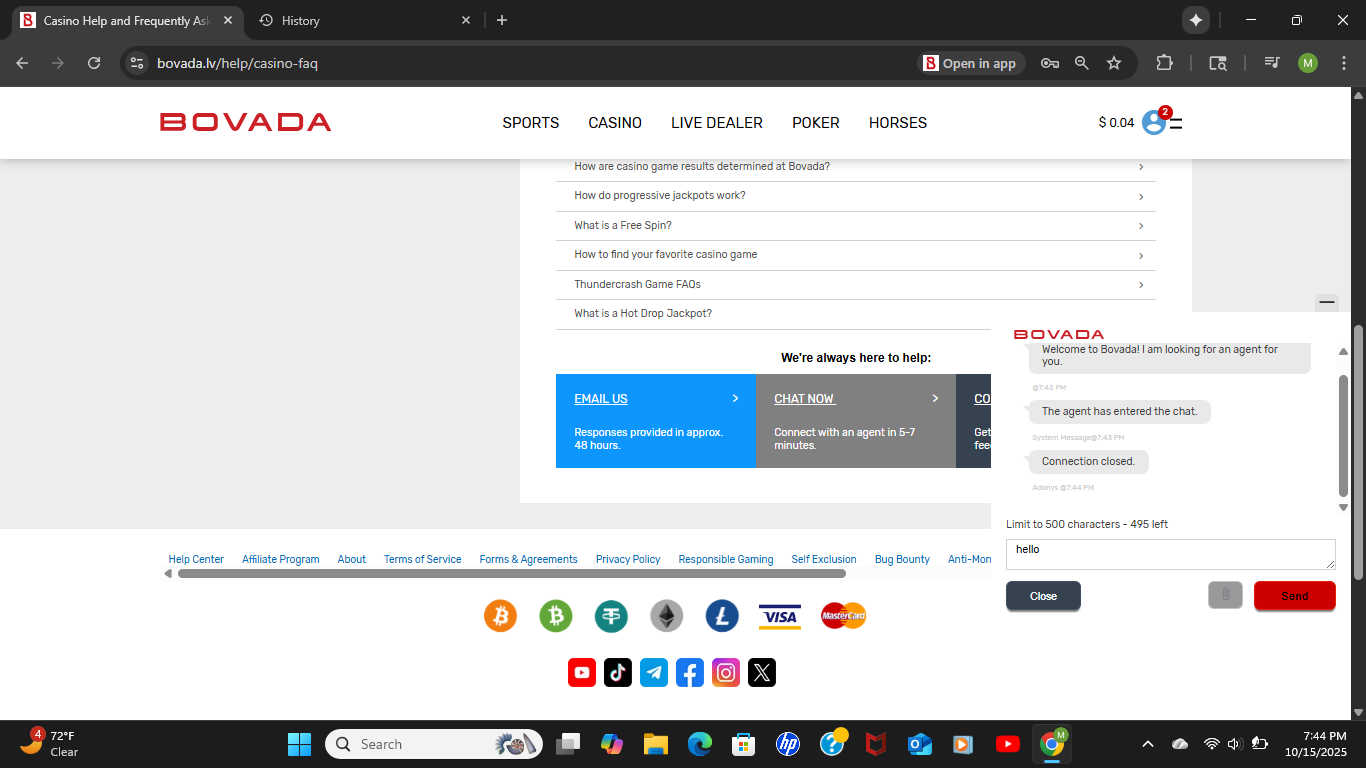Click the Bitcoin payment icon
This screenshot has width=1366, height=768.
pyautogui.click(x=500, y=616)
